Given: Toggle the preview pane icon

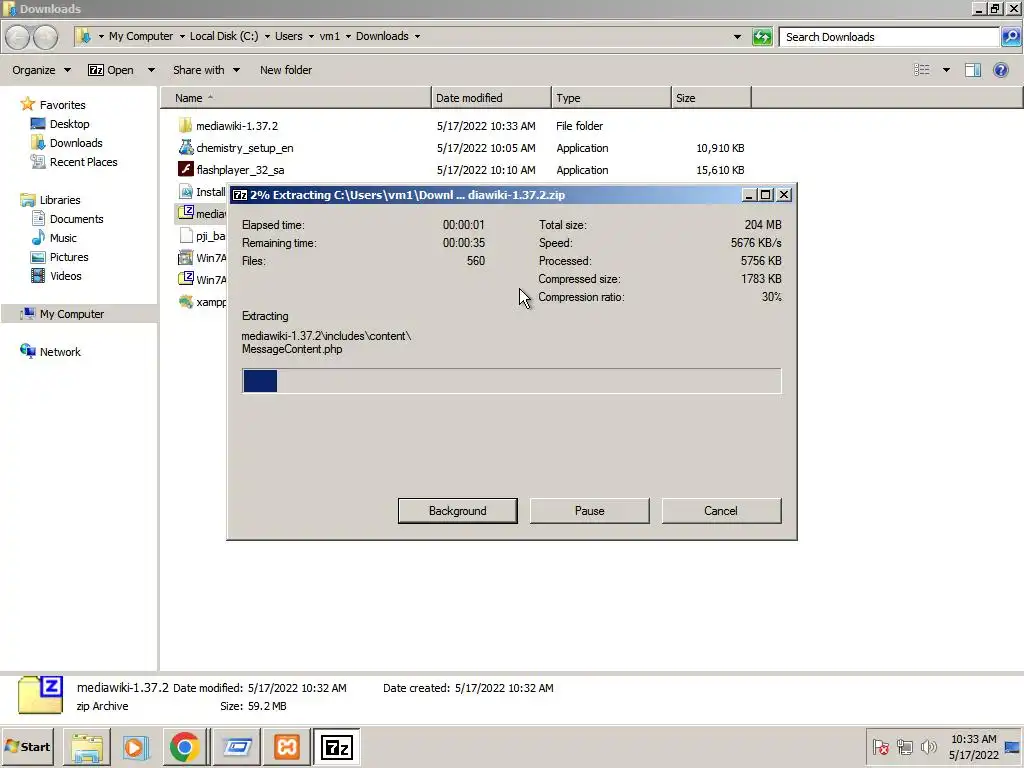Looking at the screenshot, I should [972, 70].
